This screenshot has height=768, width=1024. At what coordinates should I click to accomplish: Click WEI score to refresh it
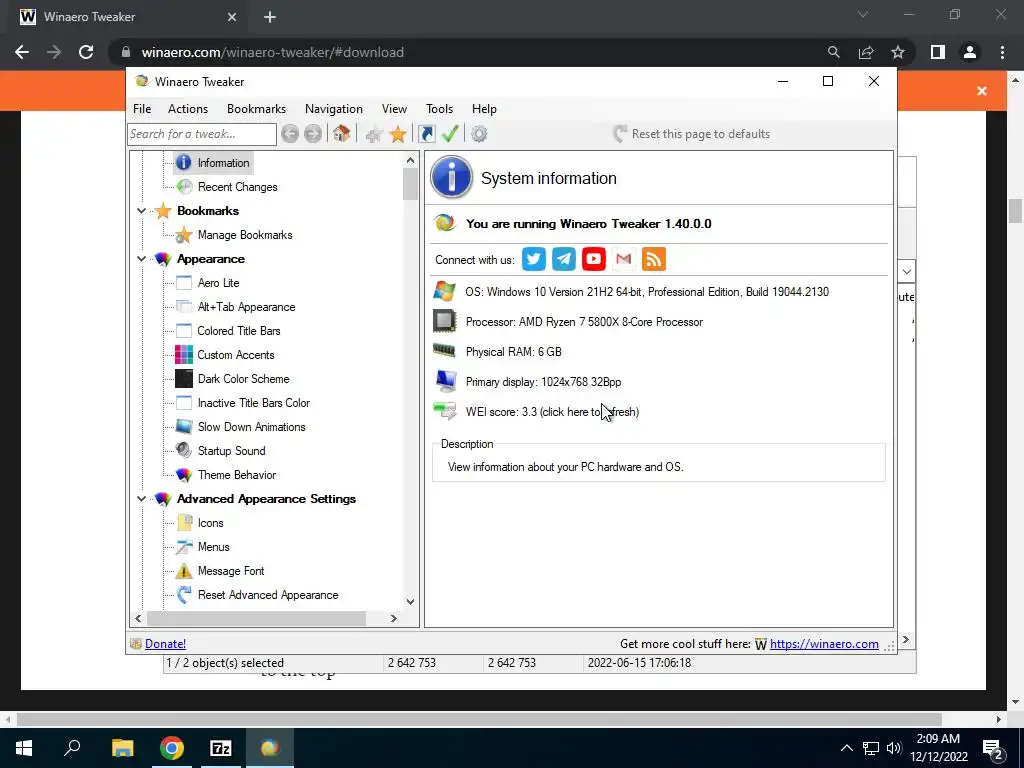pos(552,412)
